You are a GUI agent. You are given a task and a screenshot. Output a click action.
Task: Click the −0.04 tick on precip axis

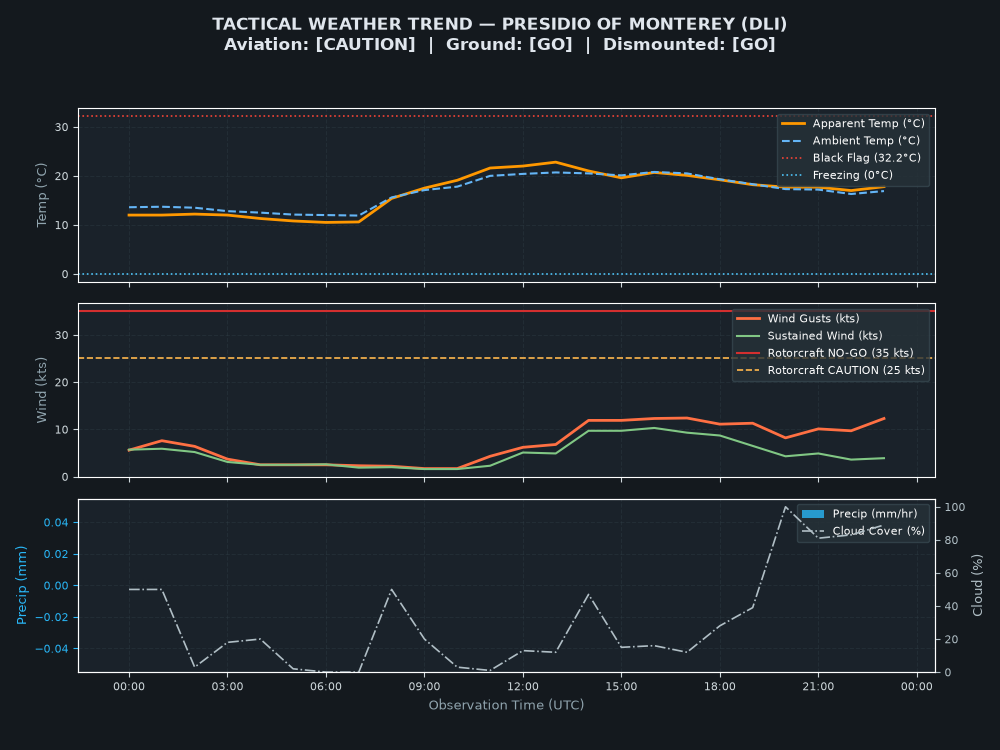pos(52,649)
